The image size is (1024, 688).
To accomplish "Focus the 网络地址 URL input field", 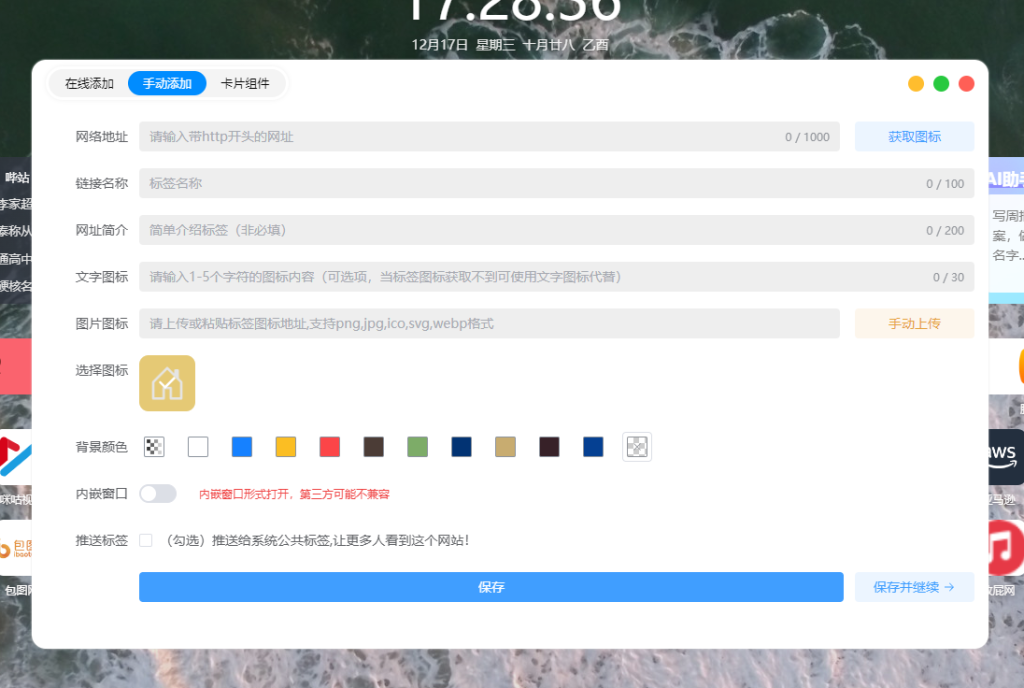I will [460, 137].
